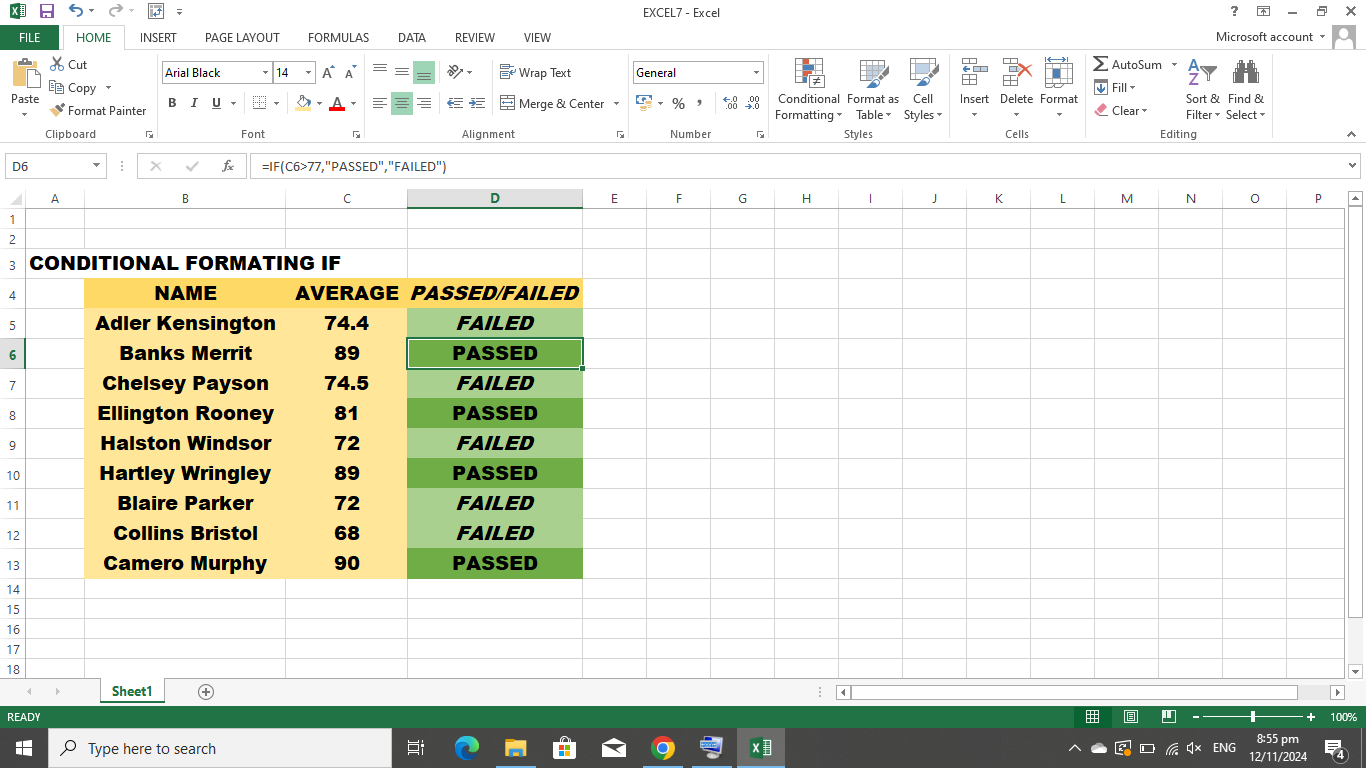Open Format as Table gallery
This screenshot has width=1366, height=768.
(873, 90)
